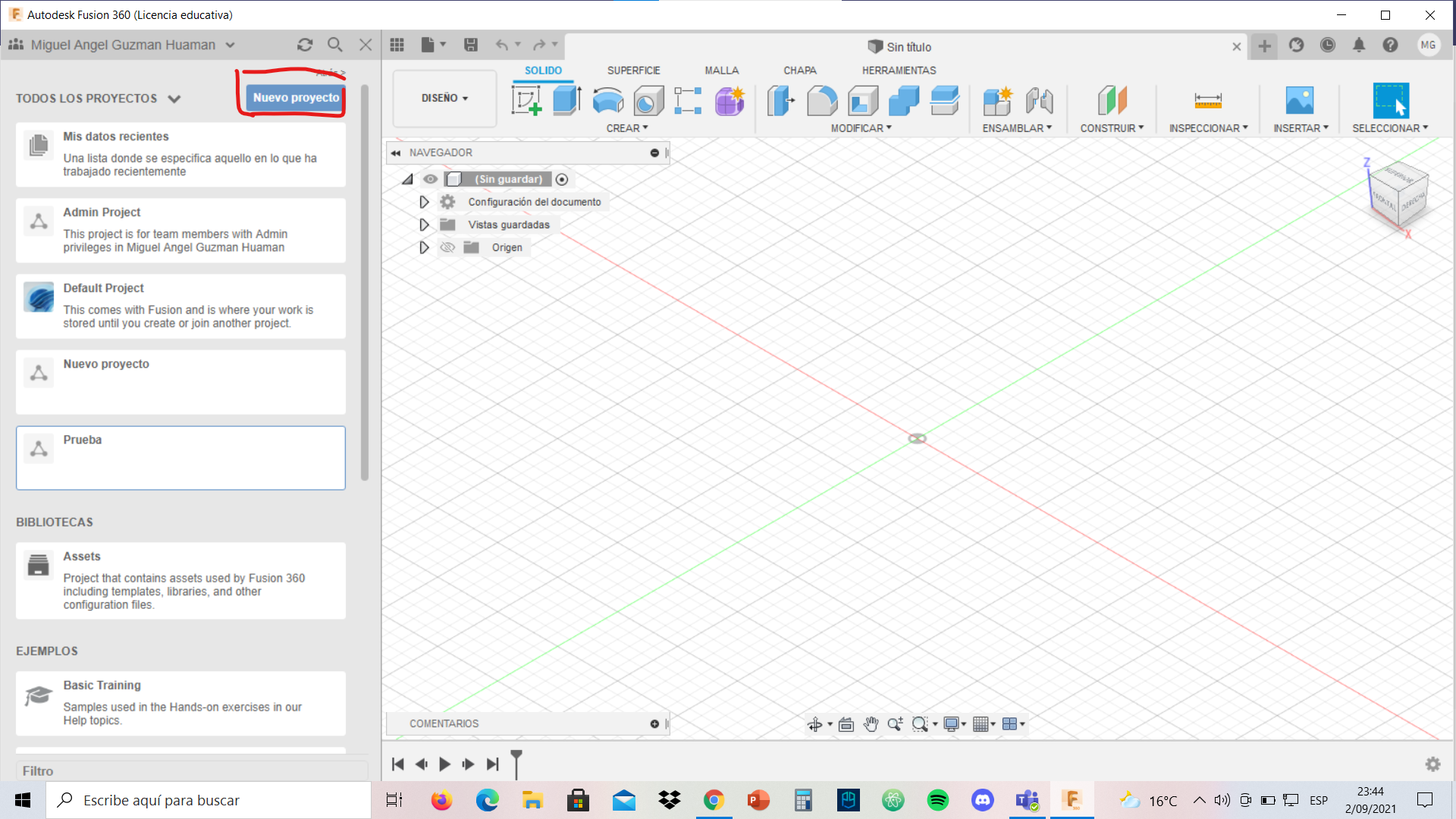1456x819 pixels.
Task: Expand the Origen node
Action: [x=424, y=247]
